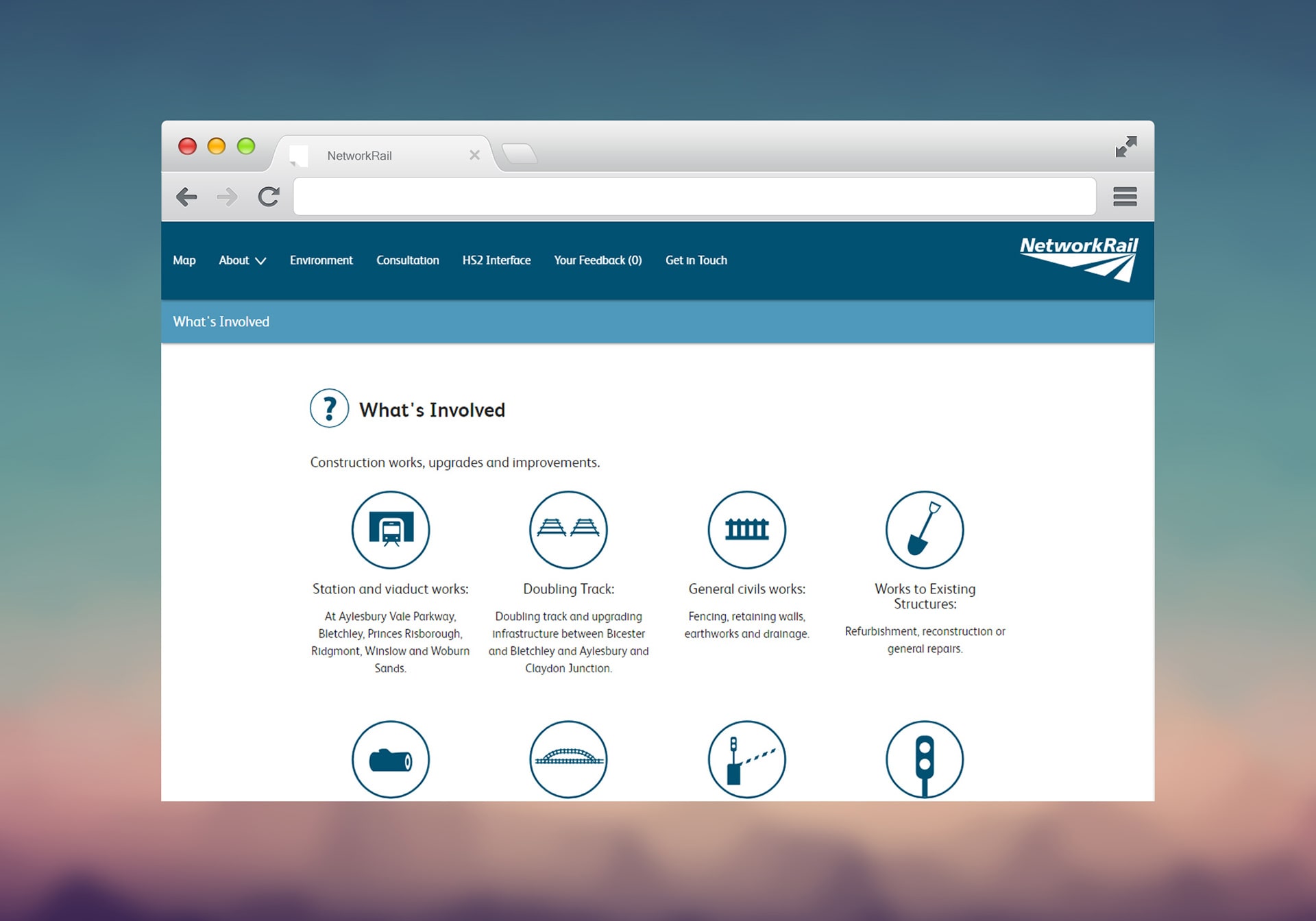Open the Consultation page link
Screen dimensions: 1316x921
coord(407,260)
